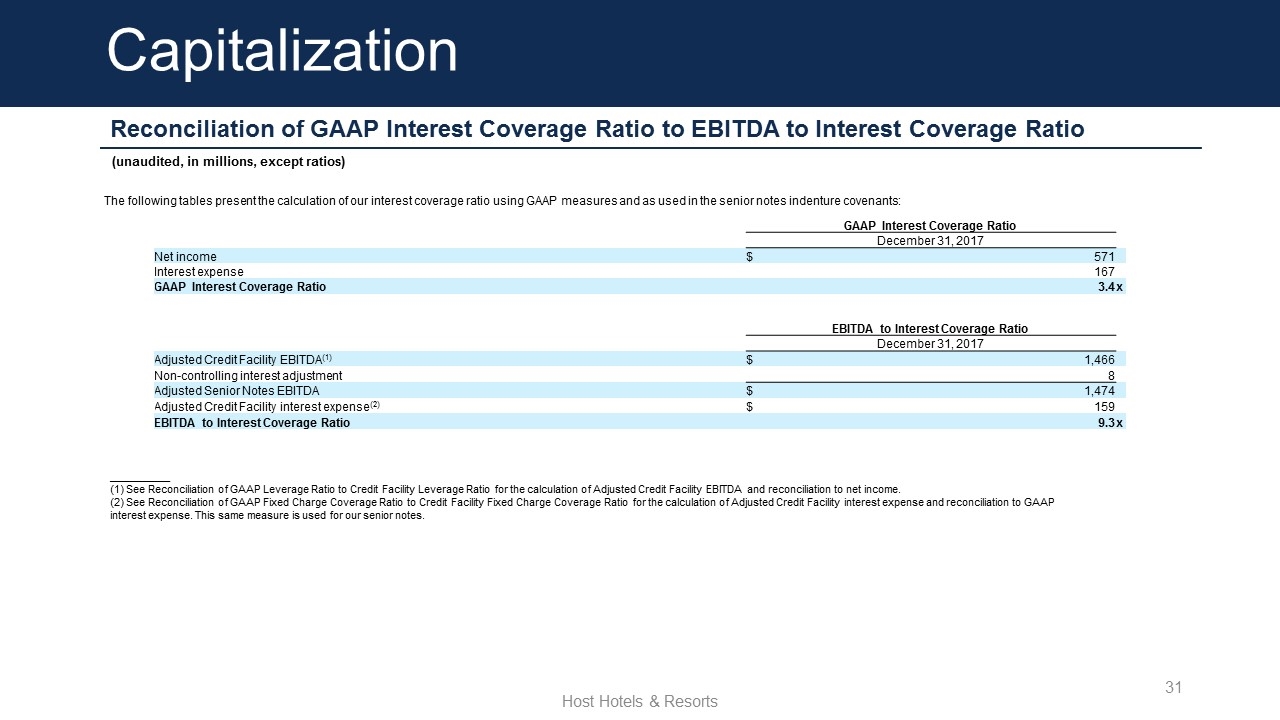The width and height of the screenshot is (1280, 720).
Task: Click the GAAP Interest Coverage Ratio column header
Action: click(930, 226)
